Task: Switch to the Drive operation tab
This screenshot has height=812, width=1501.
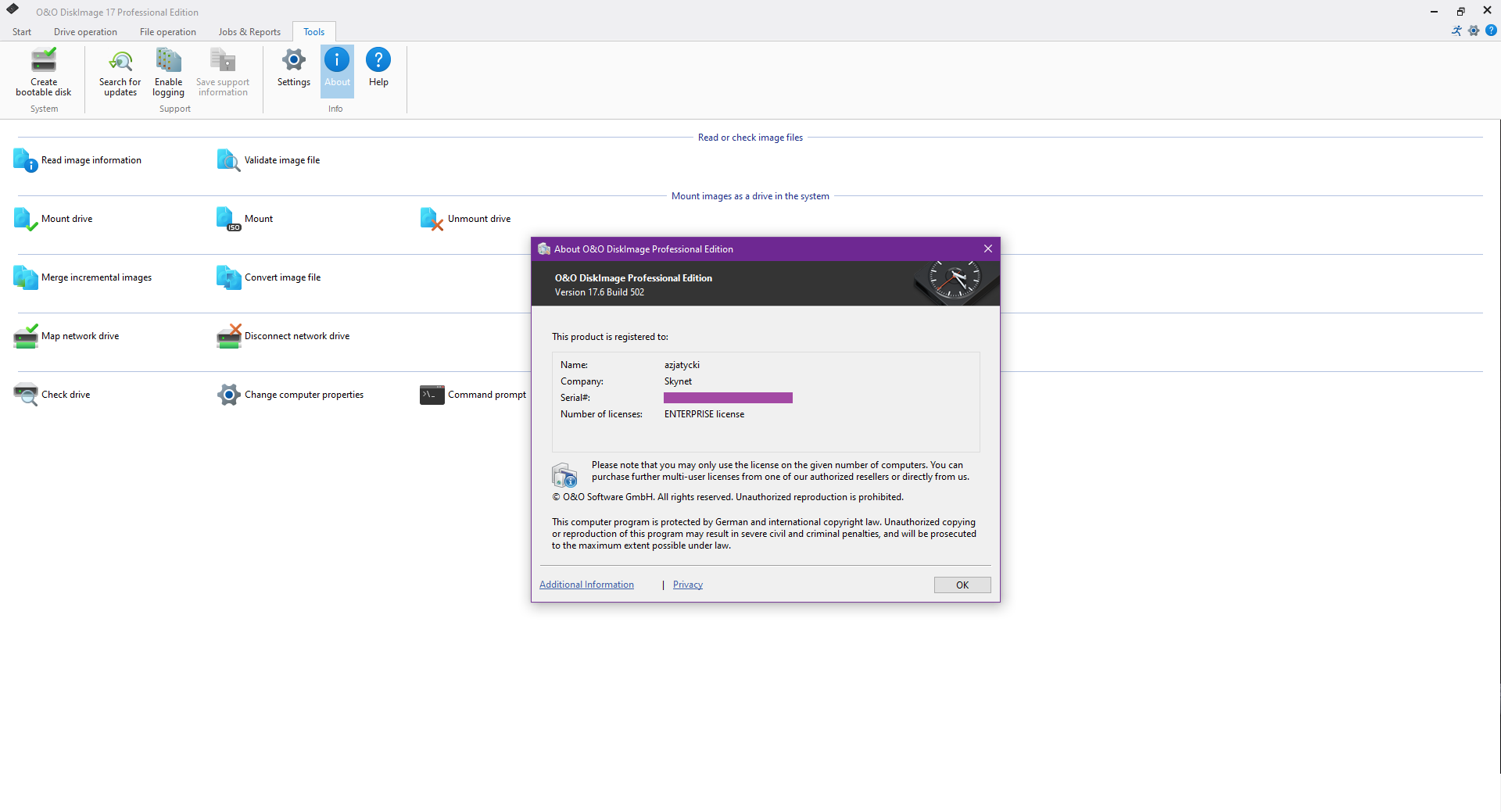Action: point(85,32)
